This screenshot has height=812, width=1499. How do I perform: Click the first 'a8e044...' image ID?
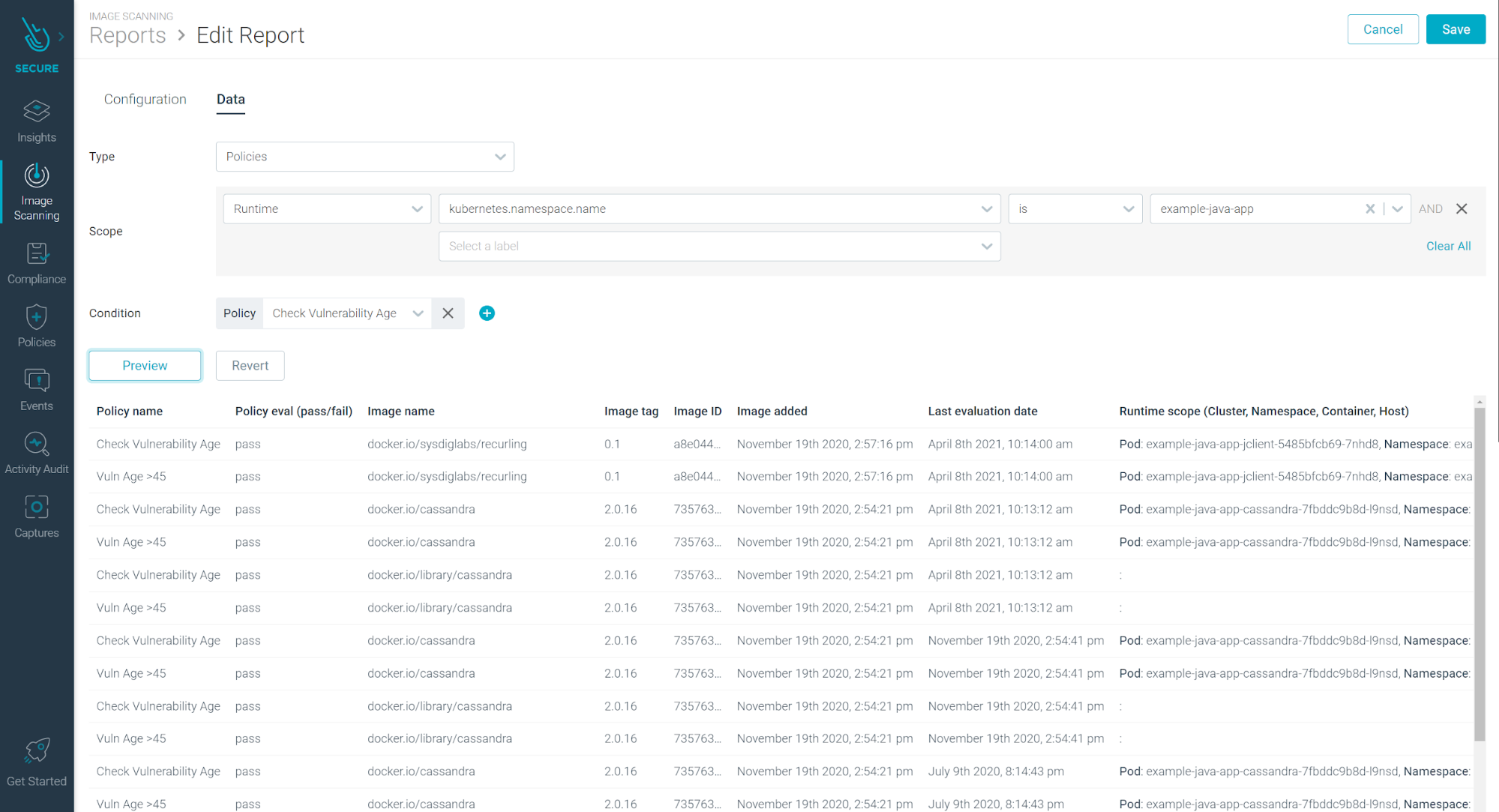point(697,444)
